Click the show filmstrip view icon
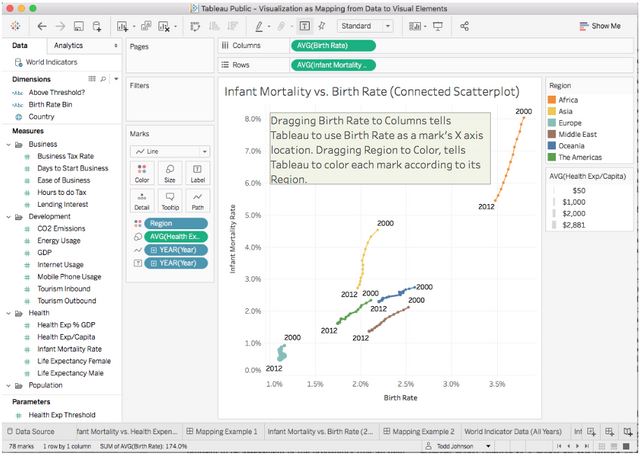 click(613, 446)
